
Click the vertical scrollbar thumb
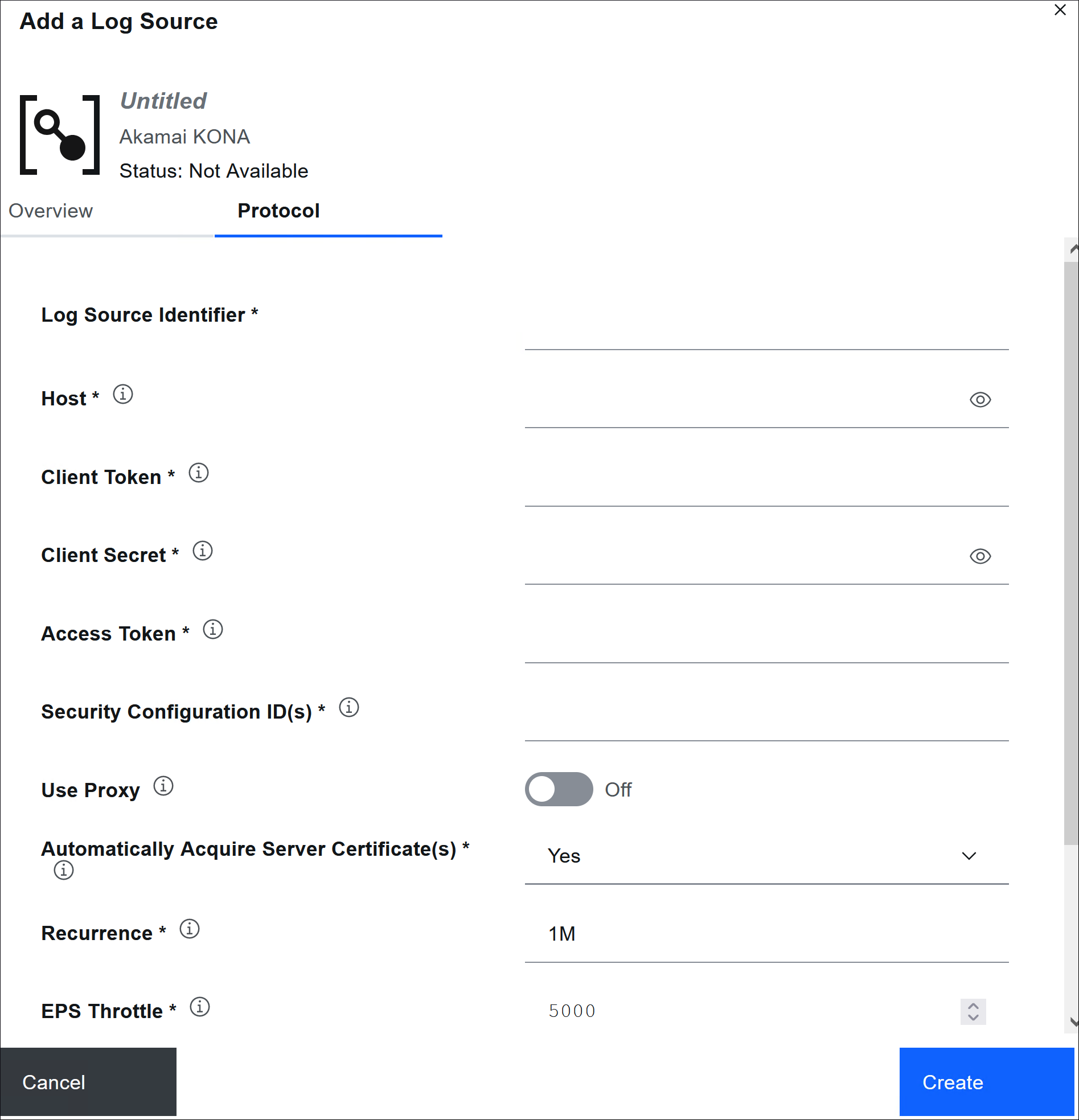[x=1071, y=552]
